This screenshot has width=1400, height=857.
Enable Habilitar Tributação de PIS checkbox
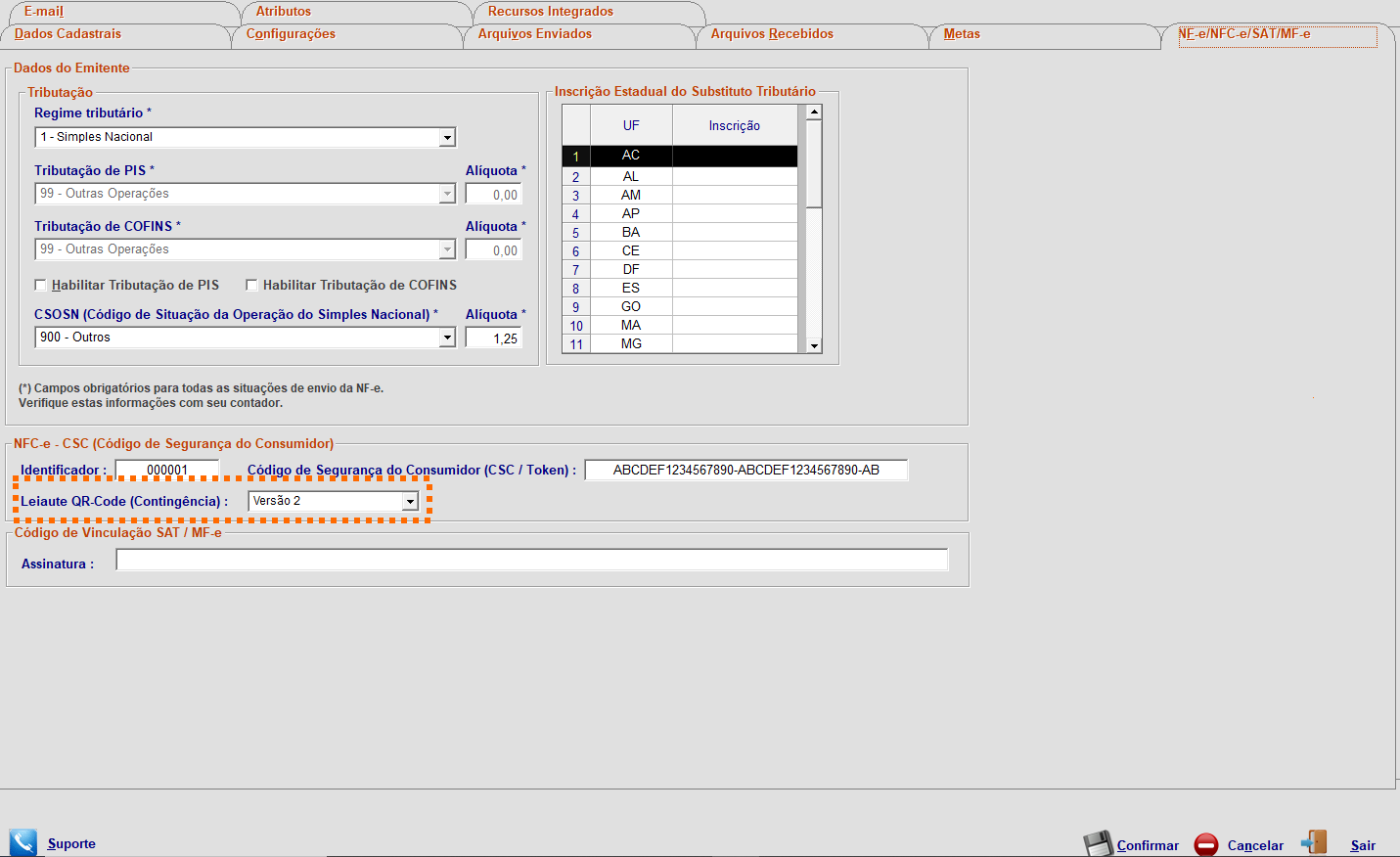40,285
